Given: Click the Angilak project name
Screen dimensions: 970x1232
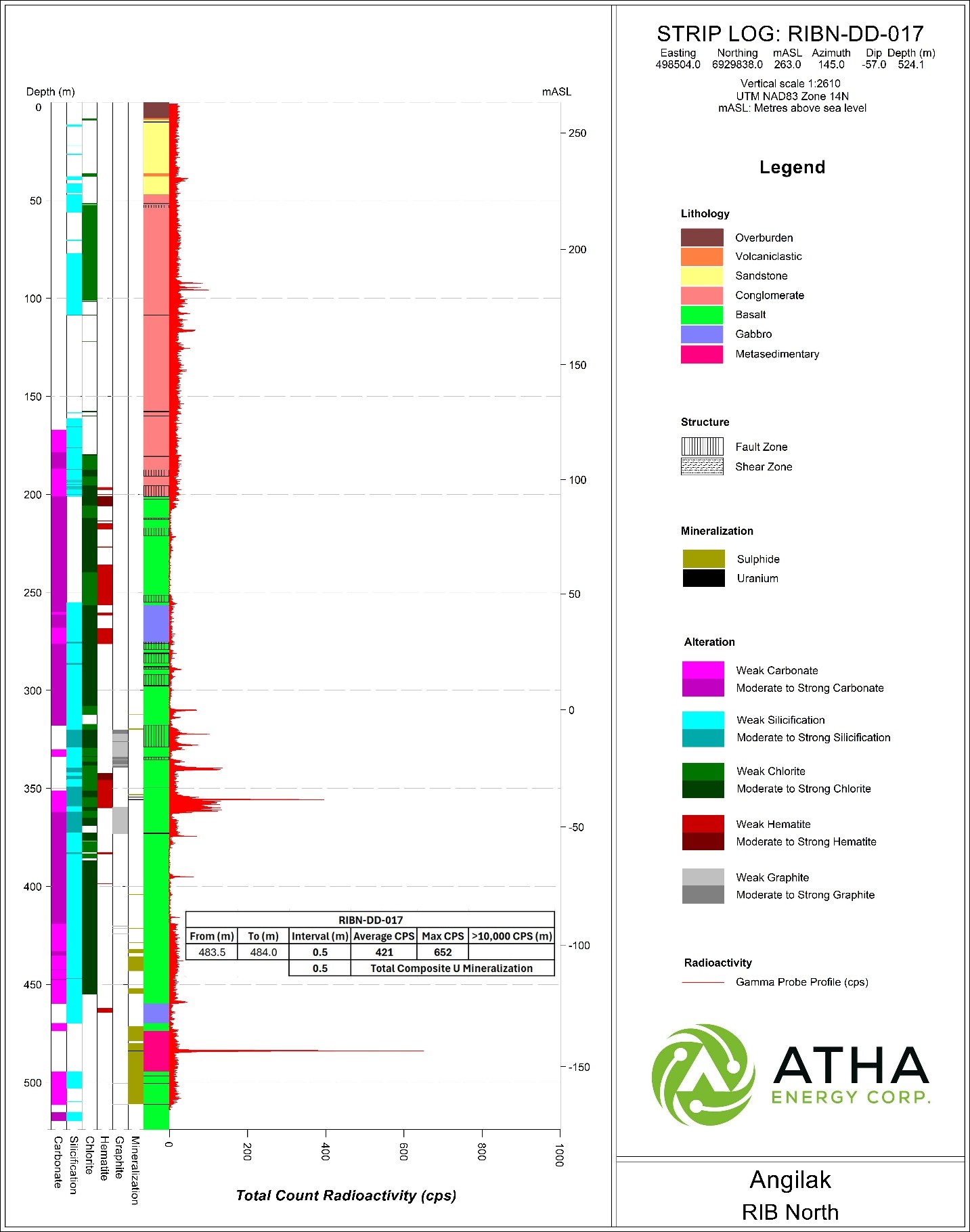Looking at the screenshot, I should [x=790, y=1180].
